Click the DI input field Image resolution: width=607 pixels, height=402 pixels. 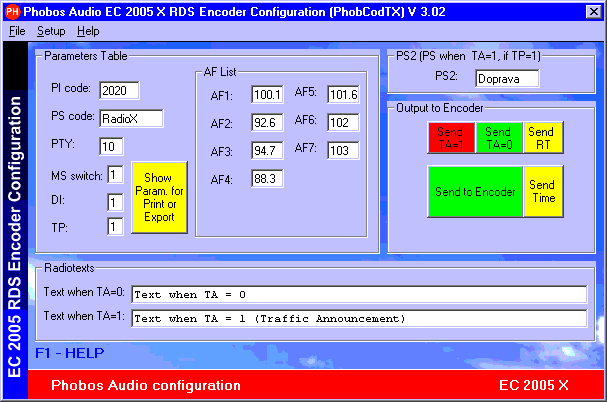[x=115, y=202]
